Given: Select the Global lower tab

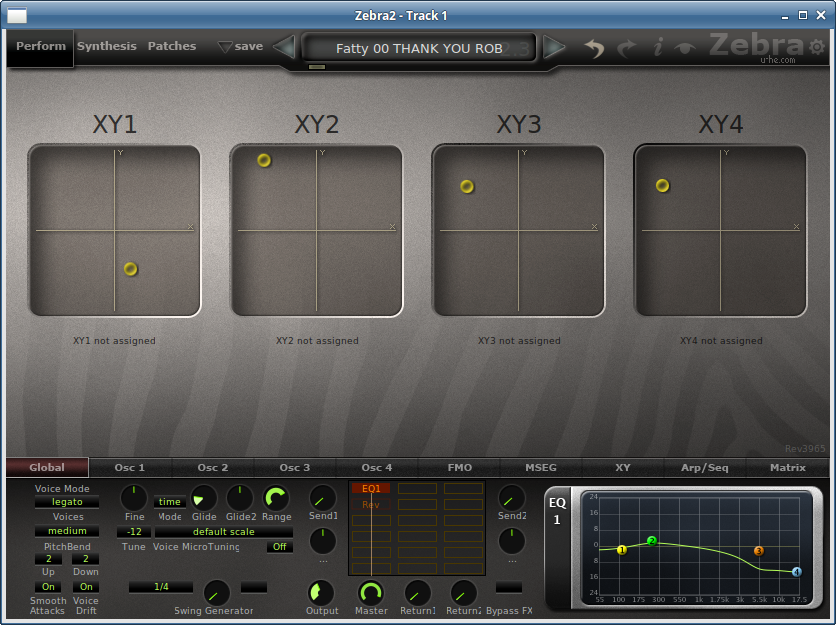Looking at the screenshot, I should click(x=47, y=467).
